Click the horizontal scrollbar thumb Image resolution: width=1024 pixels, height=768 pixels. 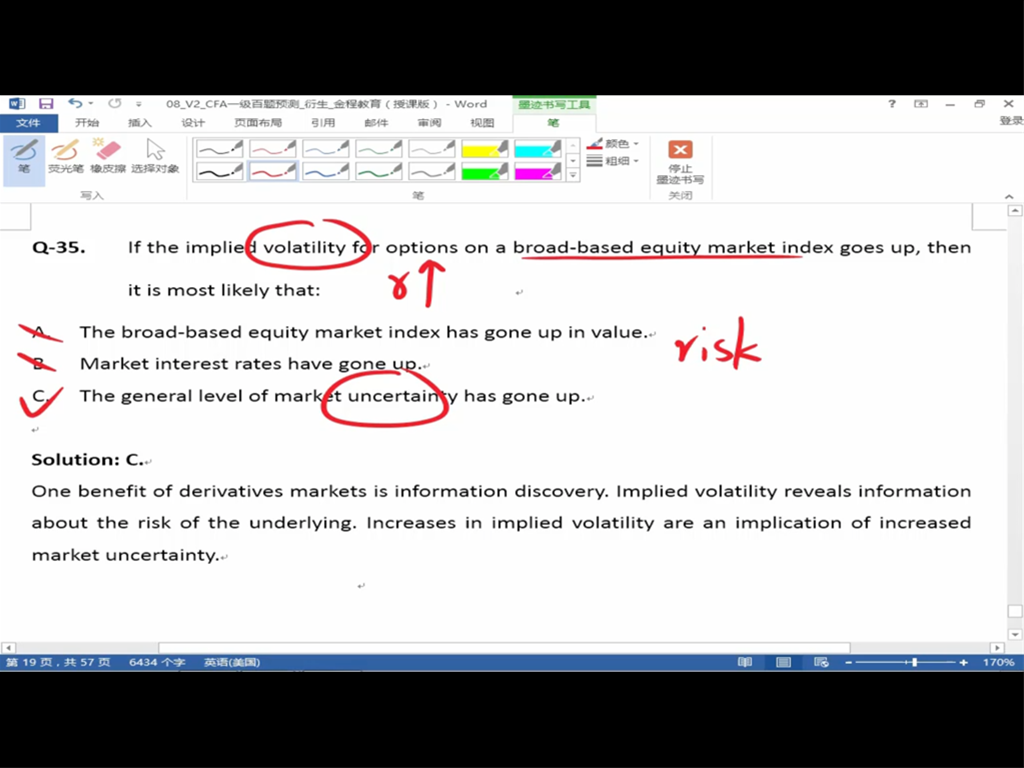click(504, 648)
